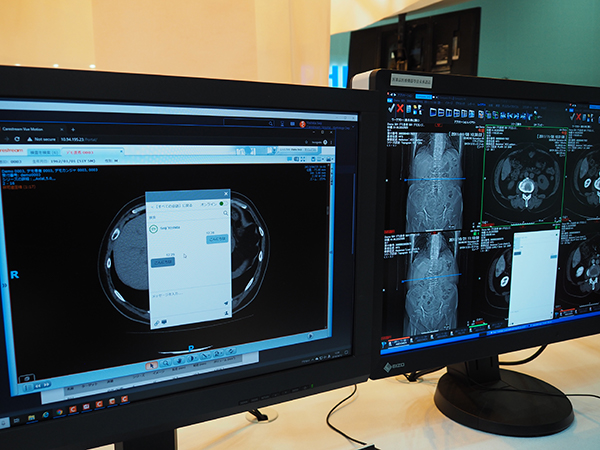600x450 pixels.
Task: Click the contact person icon in chat panel
Action: [227, 314]
